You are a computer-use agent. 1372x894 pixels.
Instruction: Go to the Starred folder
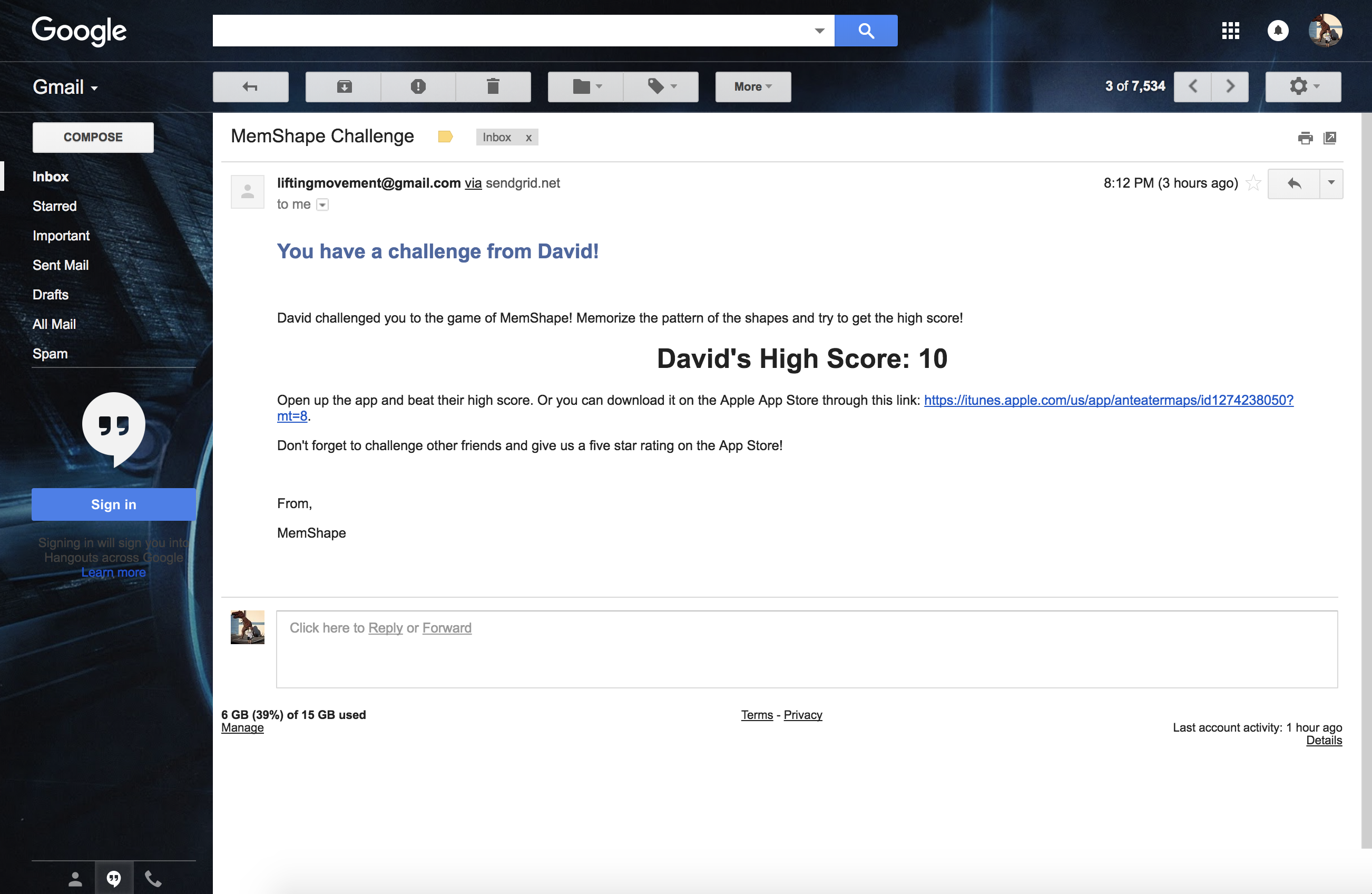coord(54,206)
